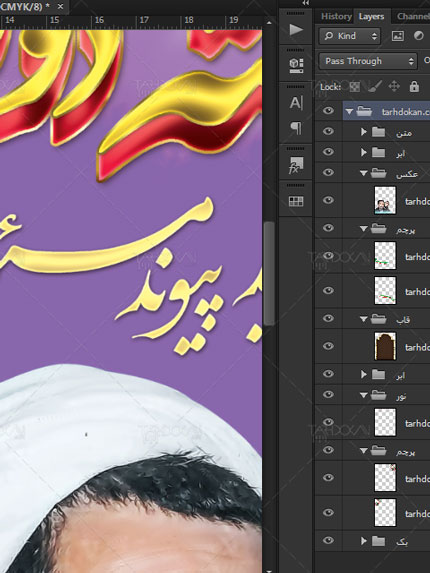Hide the قاب group

tap(328, 318)
